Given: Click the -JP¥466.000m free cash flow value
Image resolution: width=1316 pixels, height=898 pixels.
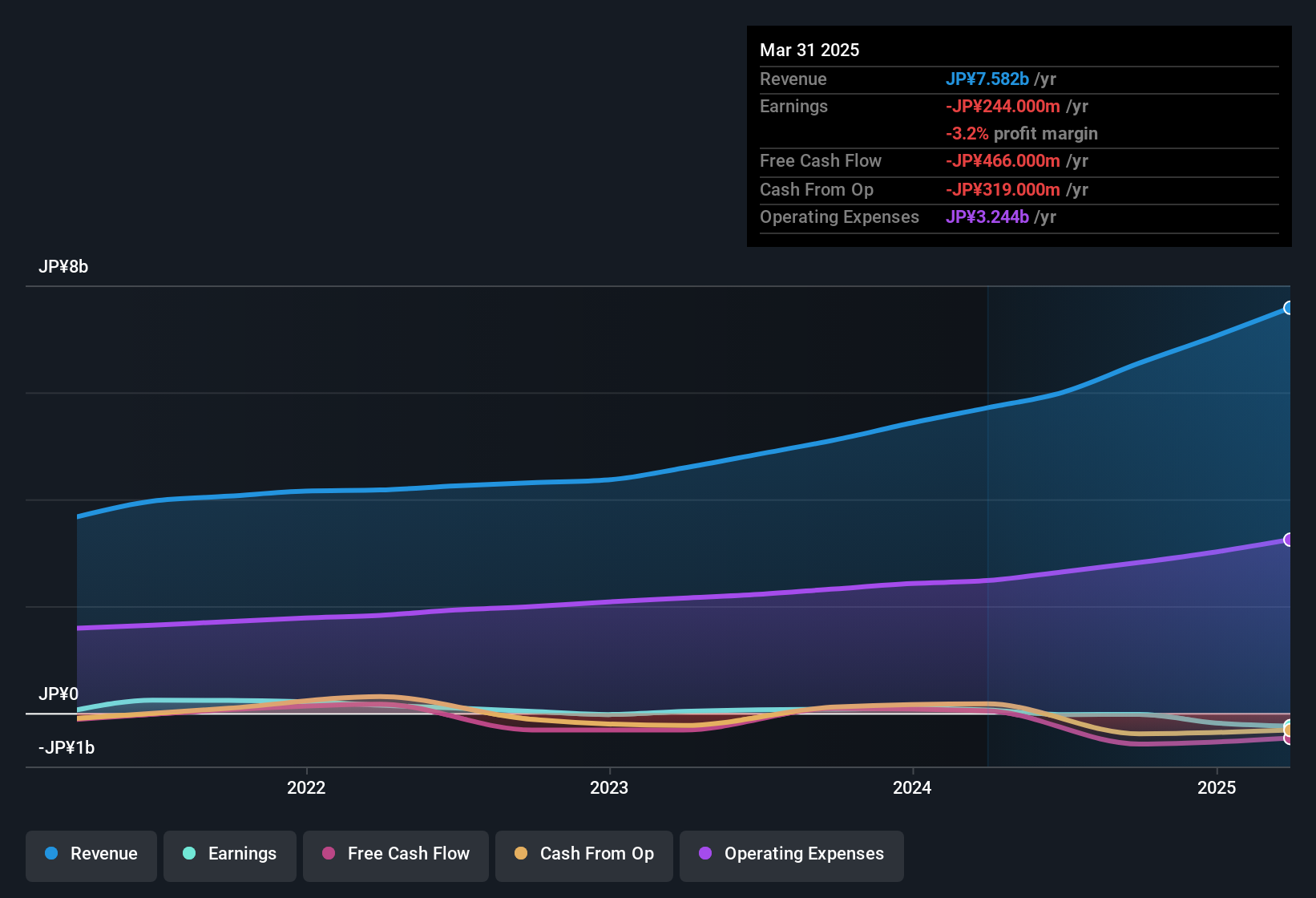Looking at the screenshot, I should (1003, 160).
